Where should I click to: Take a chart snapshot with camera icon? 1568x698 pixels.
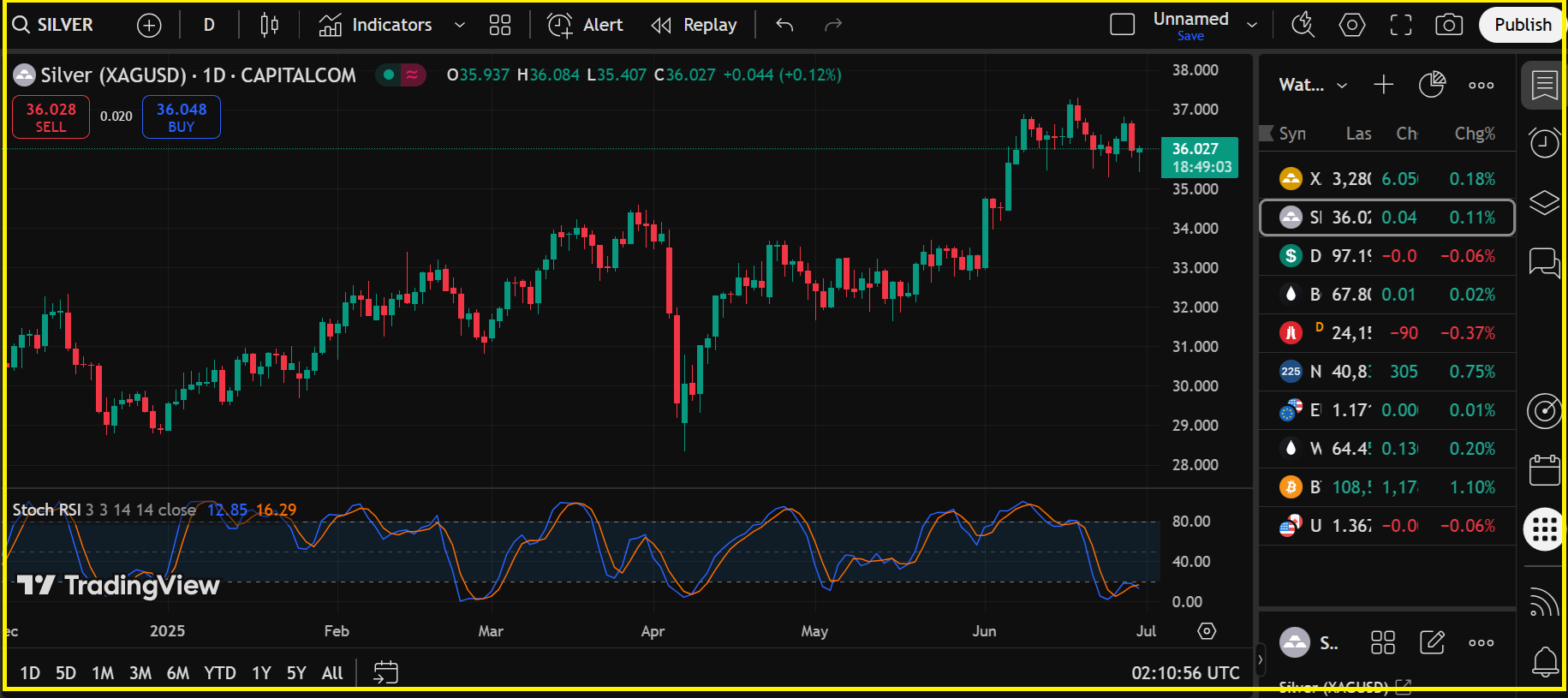[x=1448, y=25]
